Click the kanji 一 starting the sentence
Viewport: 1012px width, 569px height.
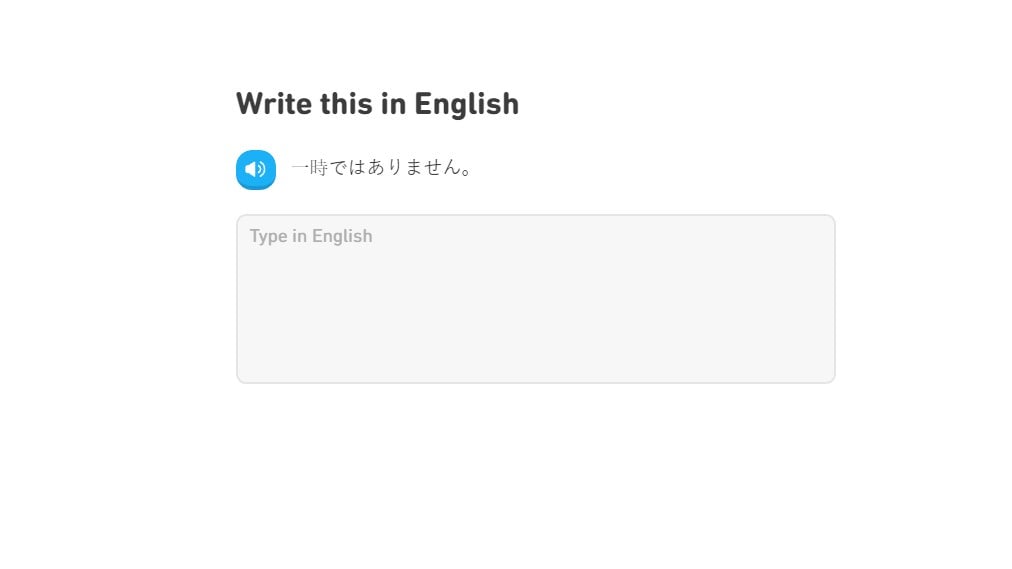coord(300,168)
